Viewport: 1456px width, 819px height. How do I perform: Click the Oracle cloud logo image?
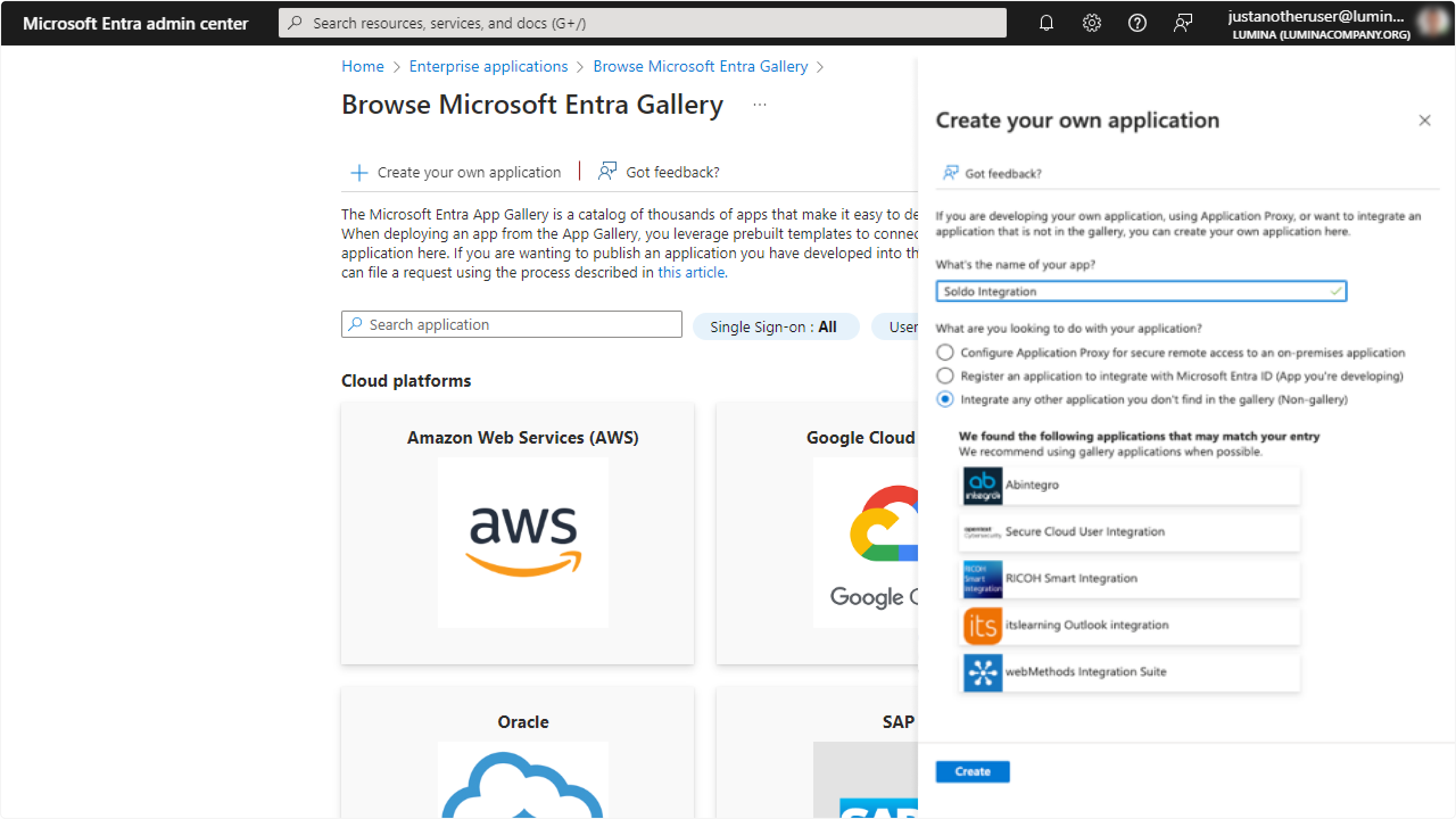coord(523,780)
